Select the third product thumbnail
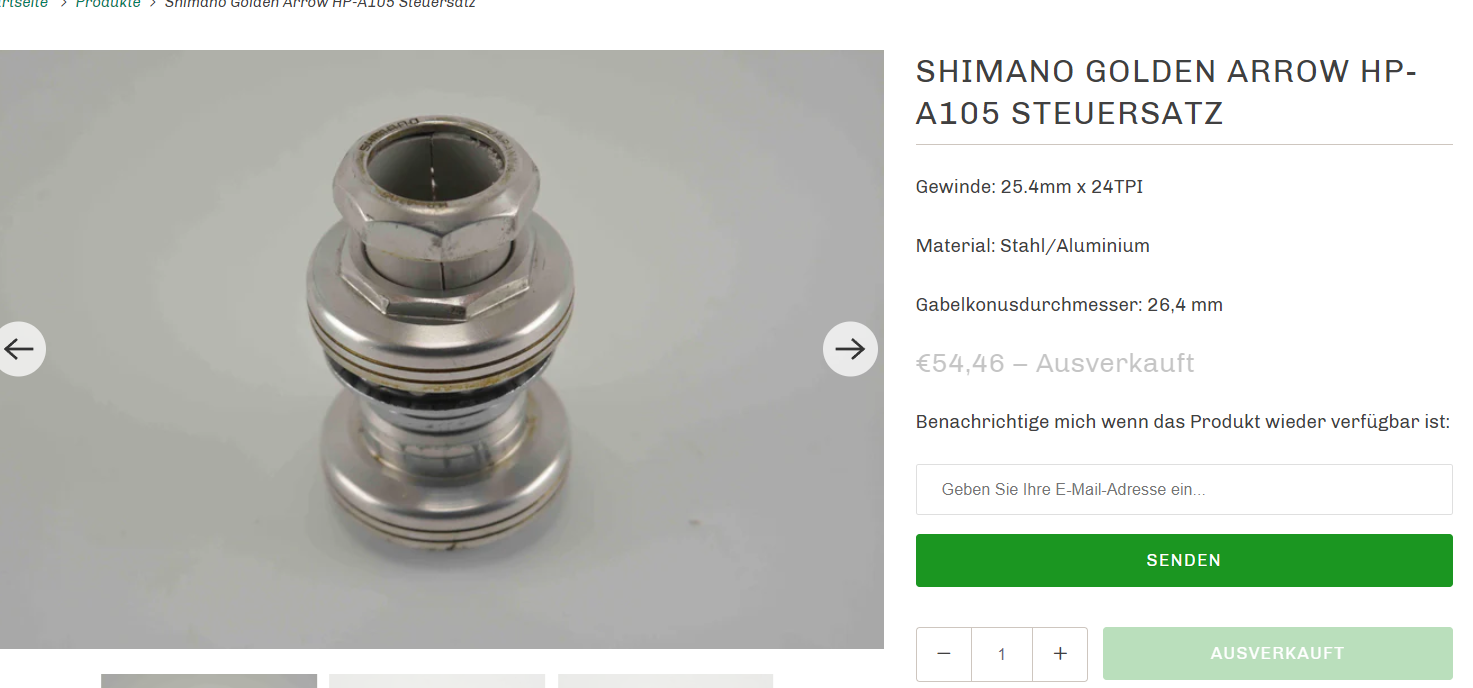The height and width of the screenshot is (688, 1473). pyautogui.click(x=665, y=681)
